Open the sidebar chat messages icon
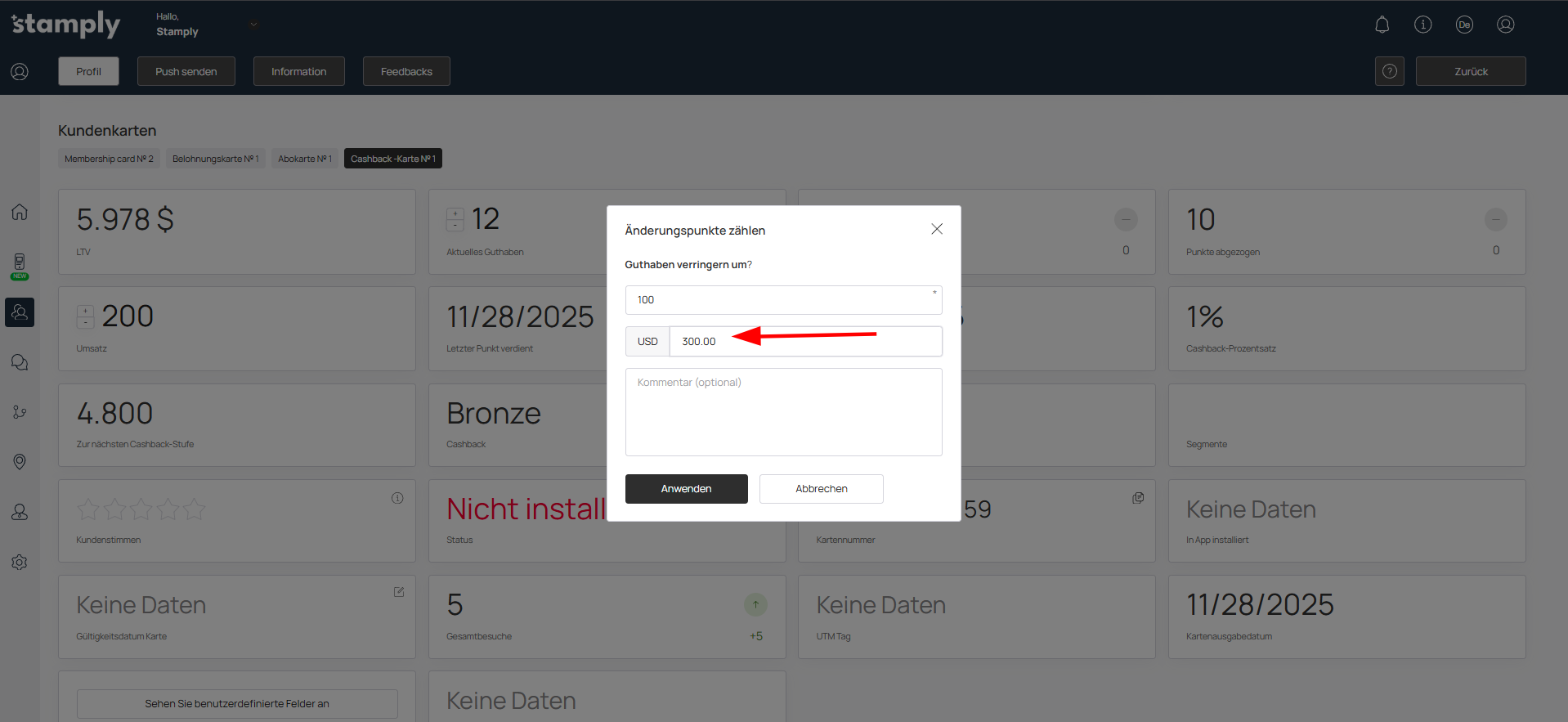The width and height of the screenshot is (1568, 722). click(20, 362)
